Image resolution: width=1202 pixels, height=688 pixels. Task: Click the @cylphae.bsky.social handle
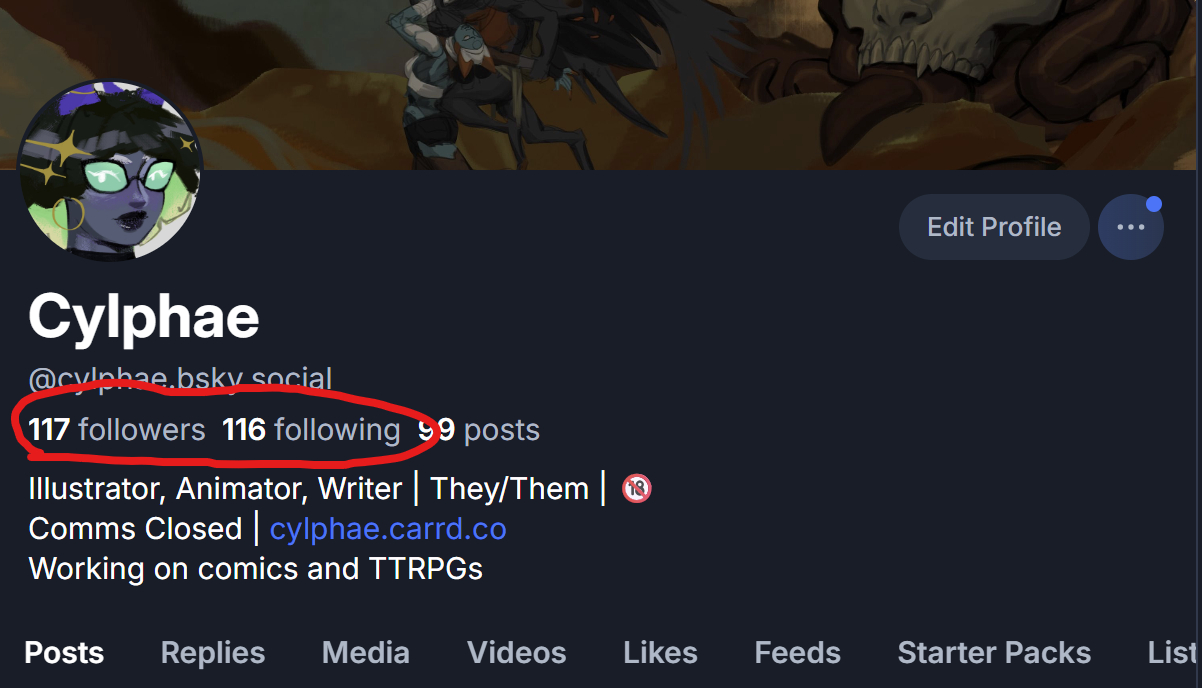(180, 380)
